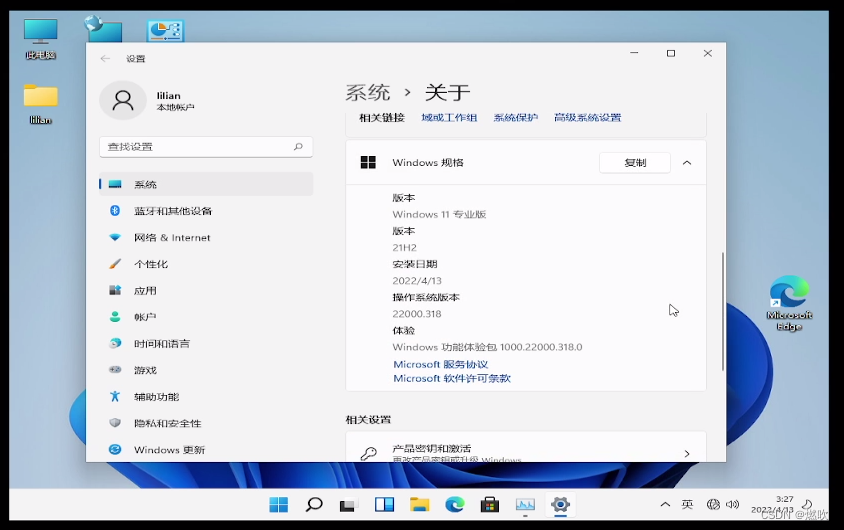Screen dimensions: 844x530
Task: Open network tray icon
Action: point(713,504)
